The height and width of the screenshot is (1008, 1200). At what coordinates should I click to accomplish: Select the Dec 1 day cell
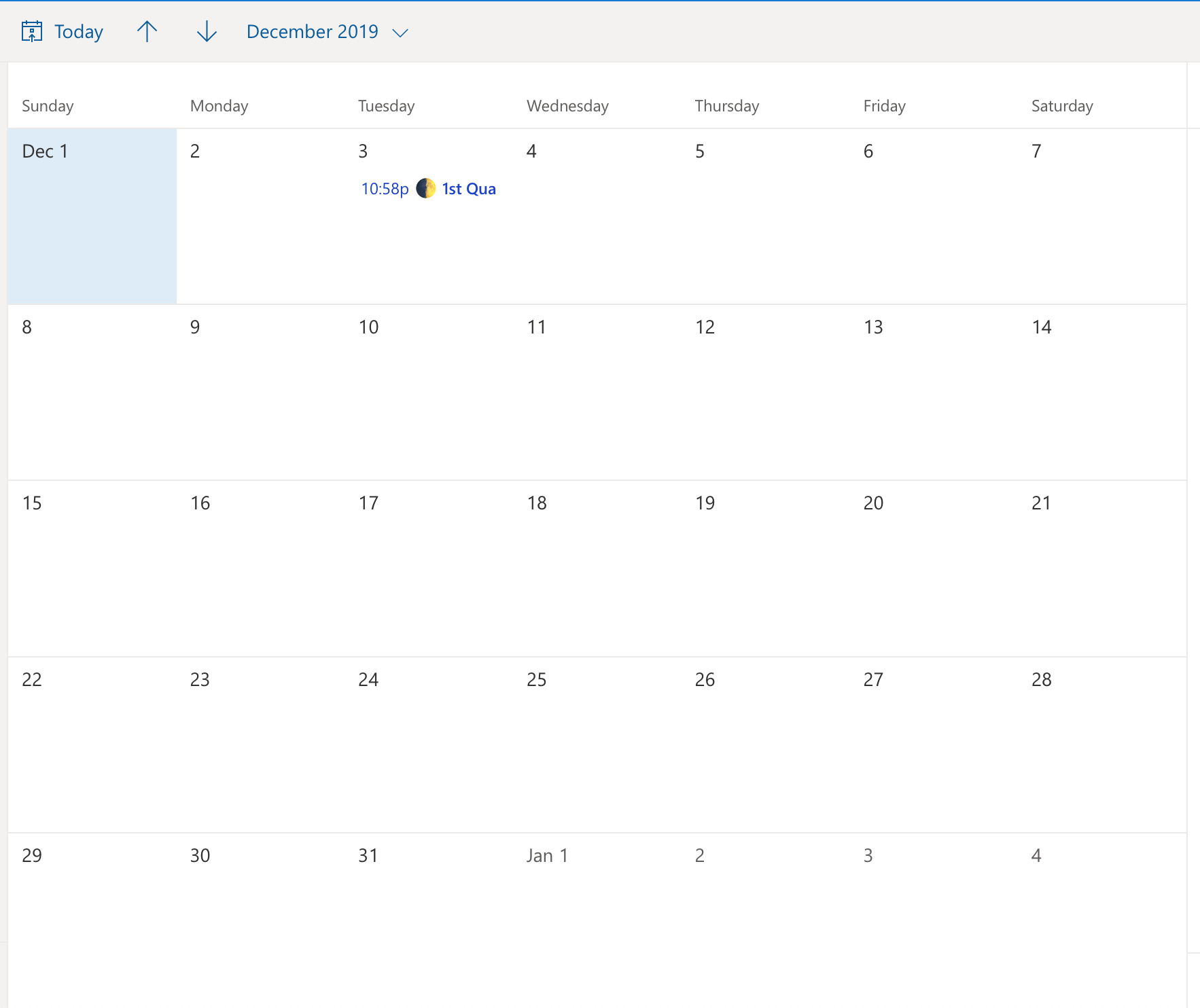[x=92, y=216]
